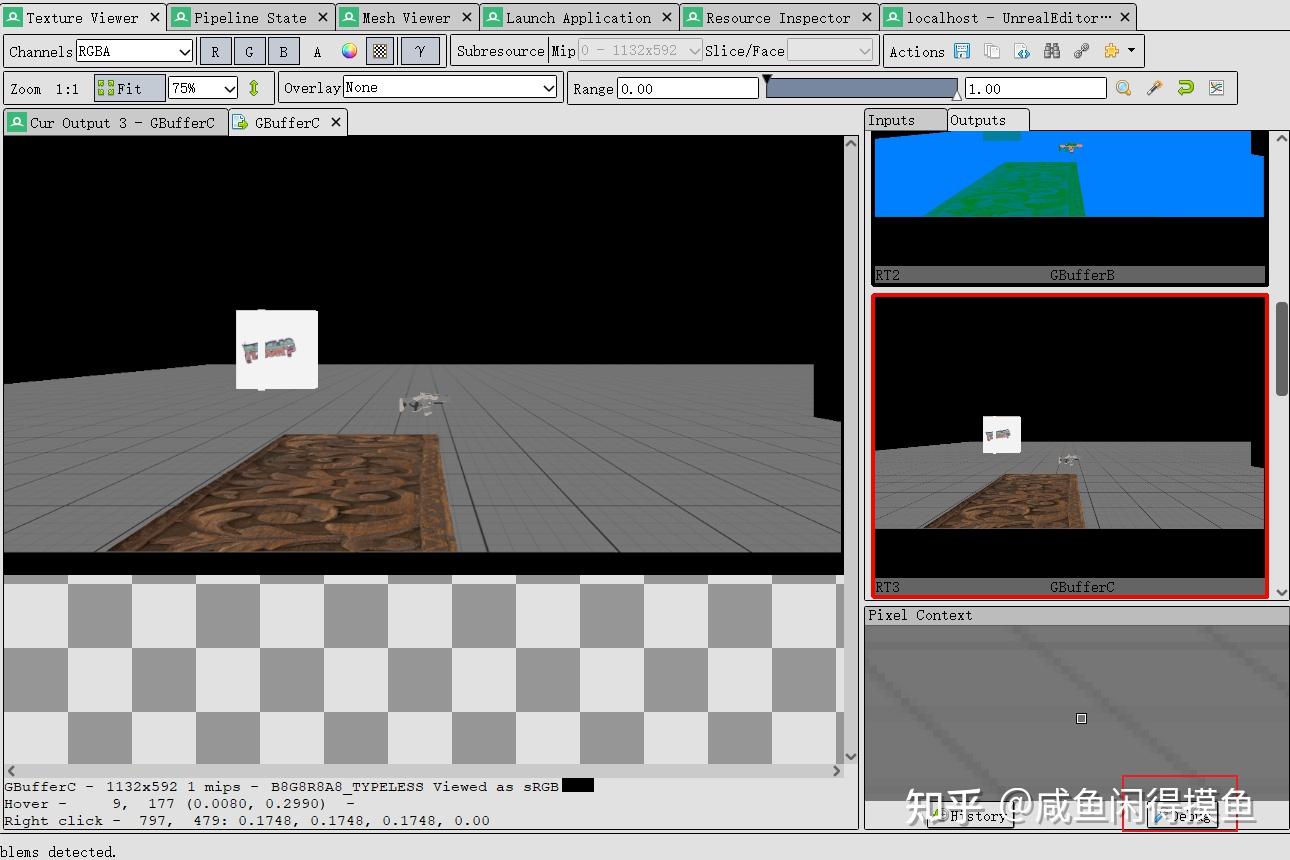
Task: Auto-fit range with the magnifier icon
Action: click(x=1124, y=88)
